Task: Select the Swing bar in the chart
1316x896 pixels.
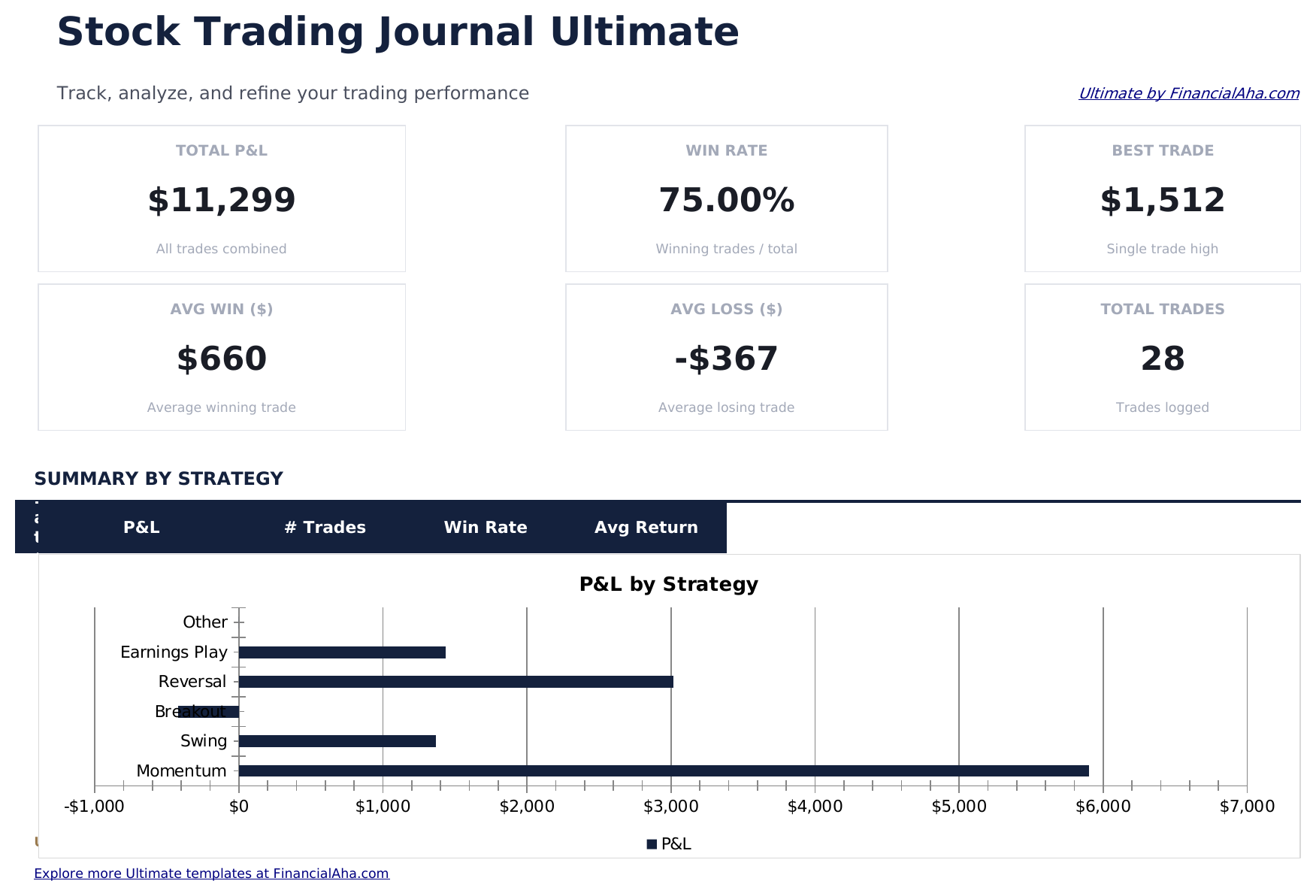Action: click(x=337, y=741)
